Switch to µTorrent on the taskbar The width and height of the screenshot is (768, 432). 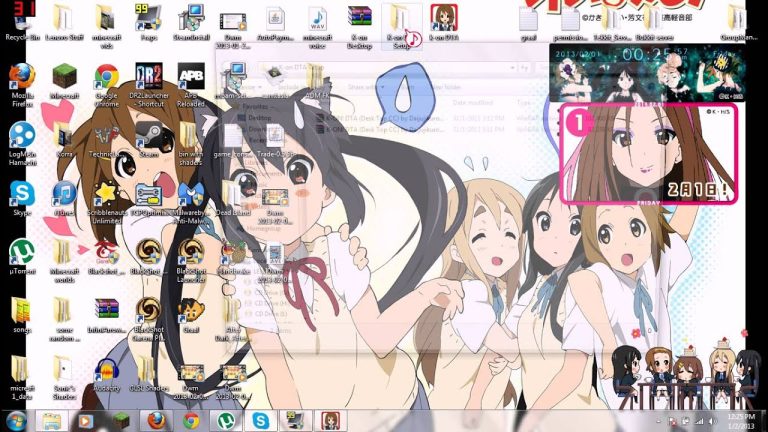click(226, 421)
